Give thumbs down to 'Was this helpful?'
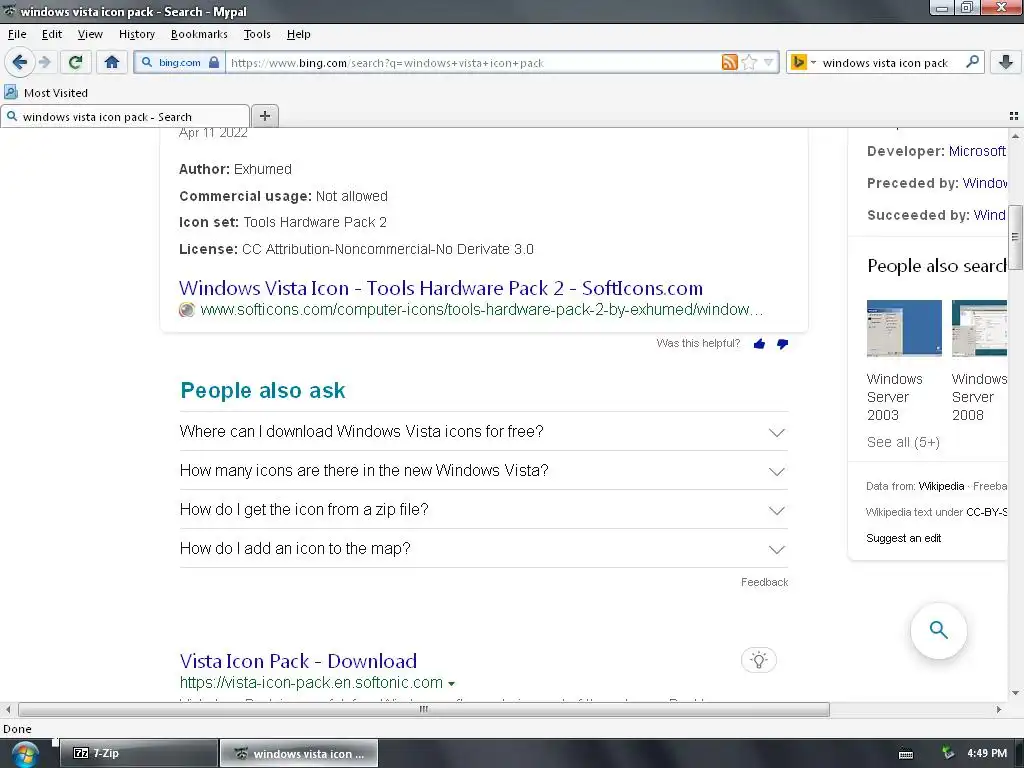This screenshot has width=1024, height=768. 782,344
